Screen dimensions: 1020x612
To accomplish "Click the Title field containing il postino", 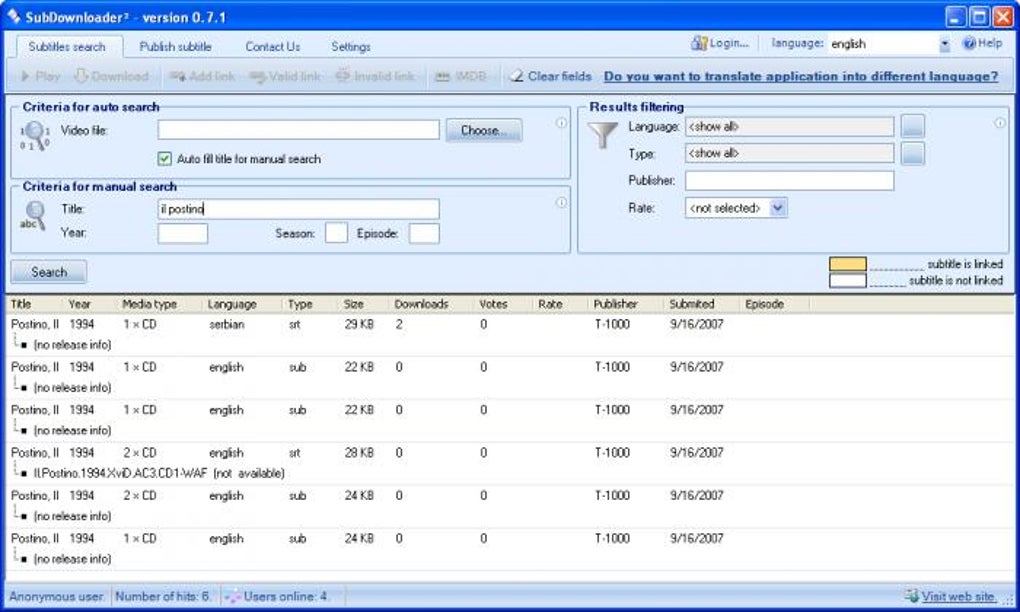I will point(299,209).
